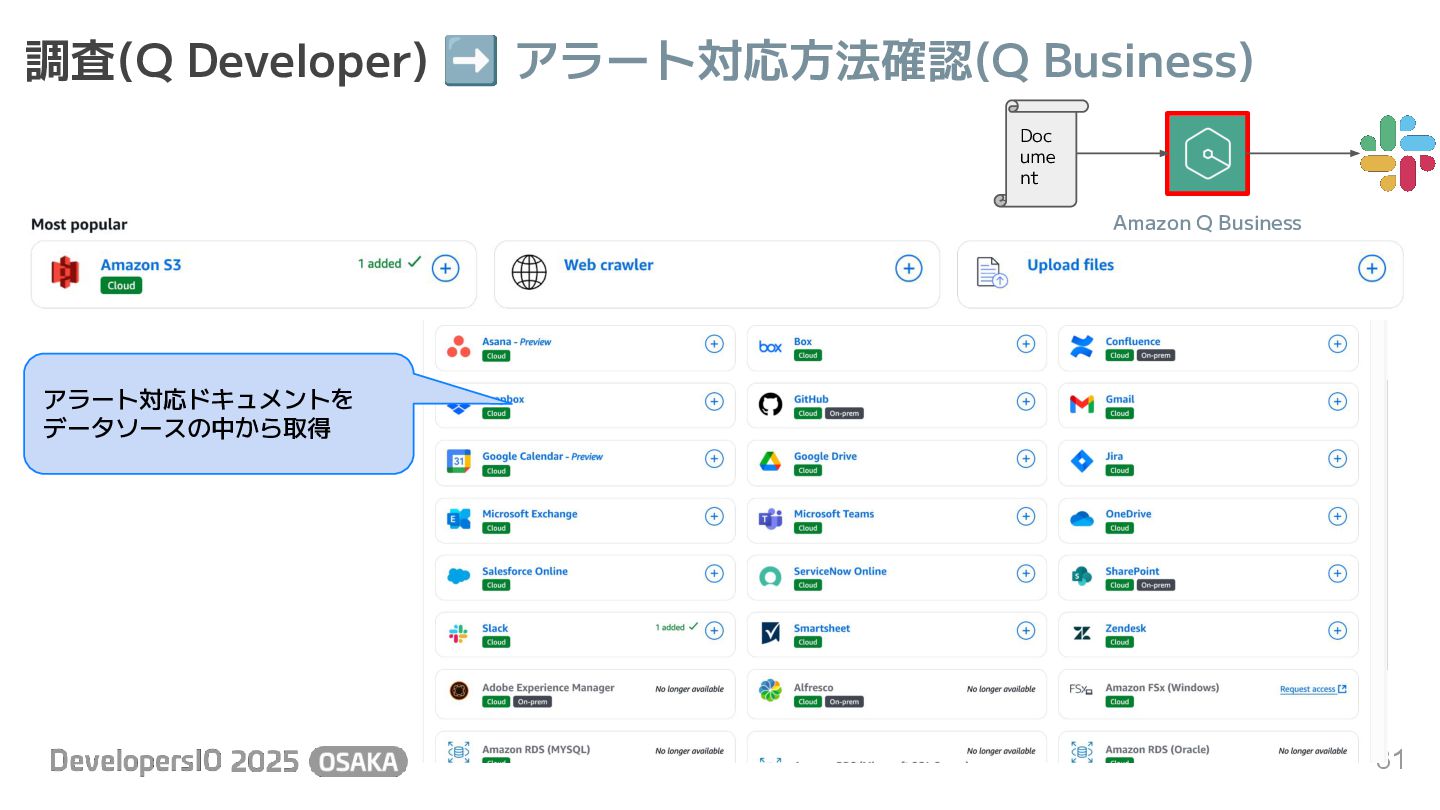
Task: Add Gmail using its plus button
Action: pyautogui.click(x=1337, y=401)
